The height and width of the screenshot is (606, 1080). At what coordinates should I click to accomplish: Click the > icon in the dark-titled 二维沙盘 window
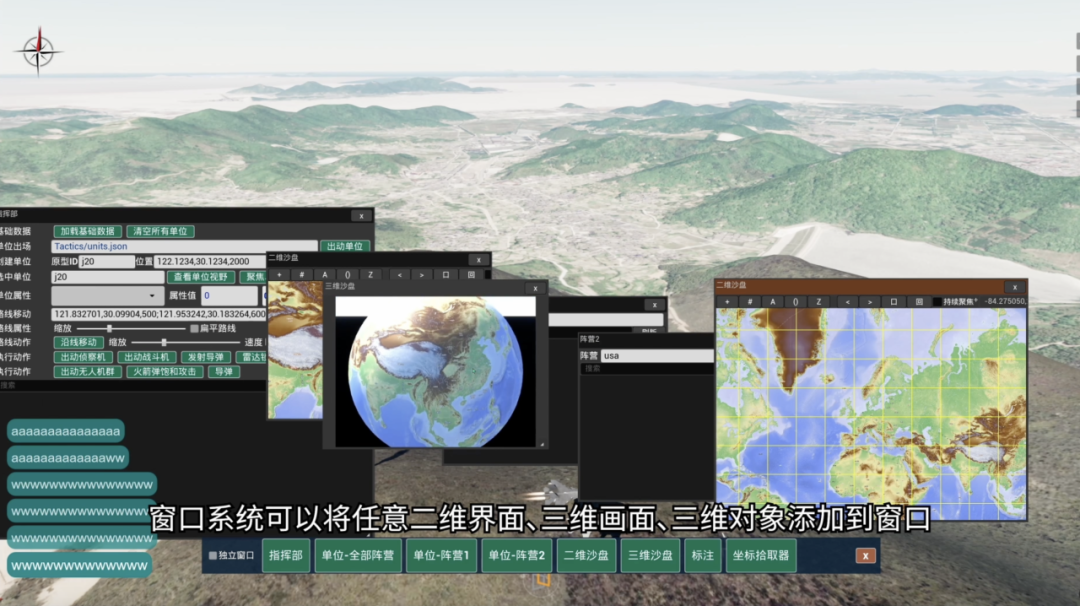tap(422, 275)
